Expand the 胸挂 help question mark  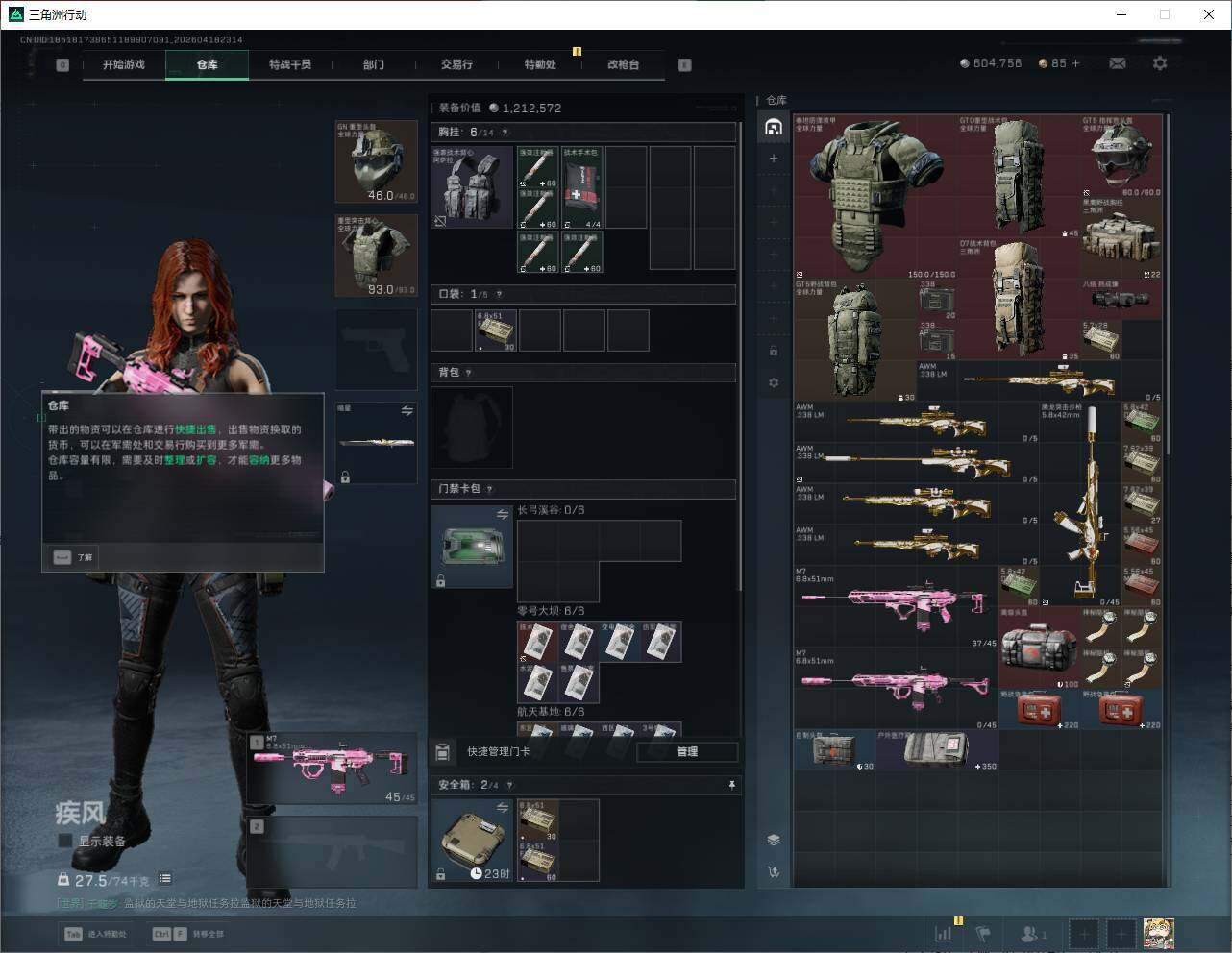click(x=505, y=133)
